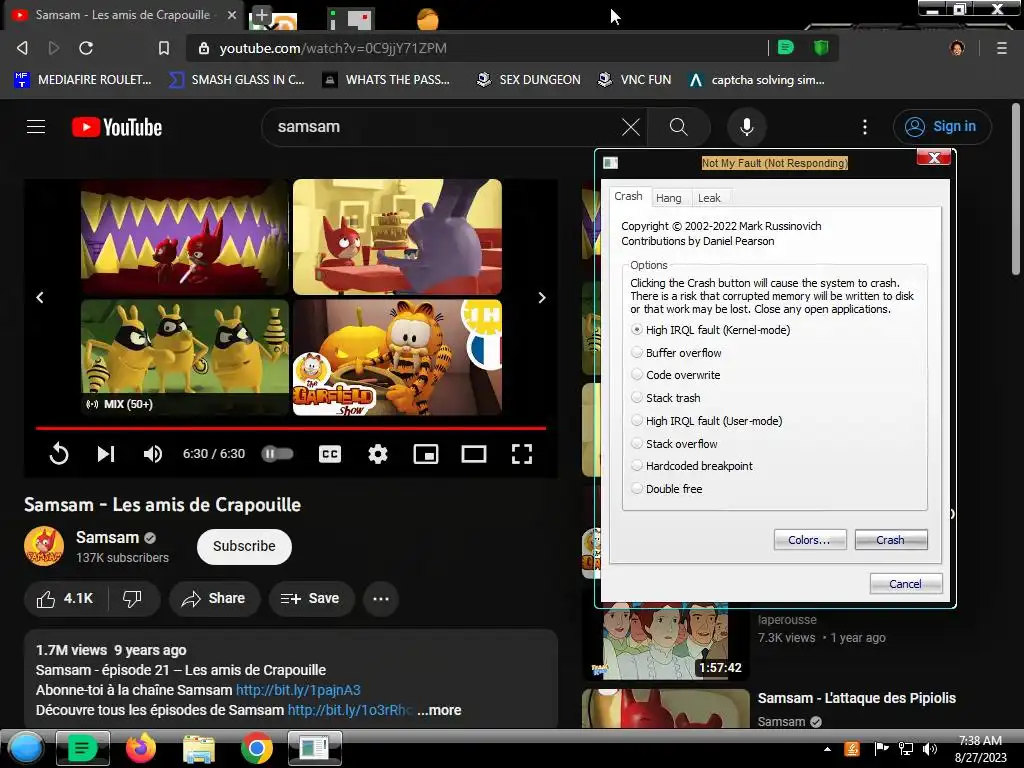Clear the samsam search text
The width and height of the screenshot is (1024, 768).
click(x=630, y=127)
